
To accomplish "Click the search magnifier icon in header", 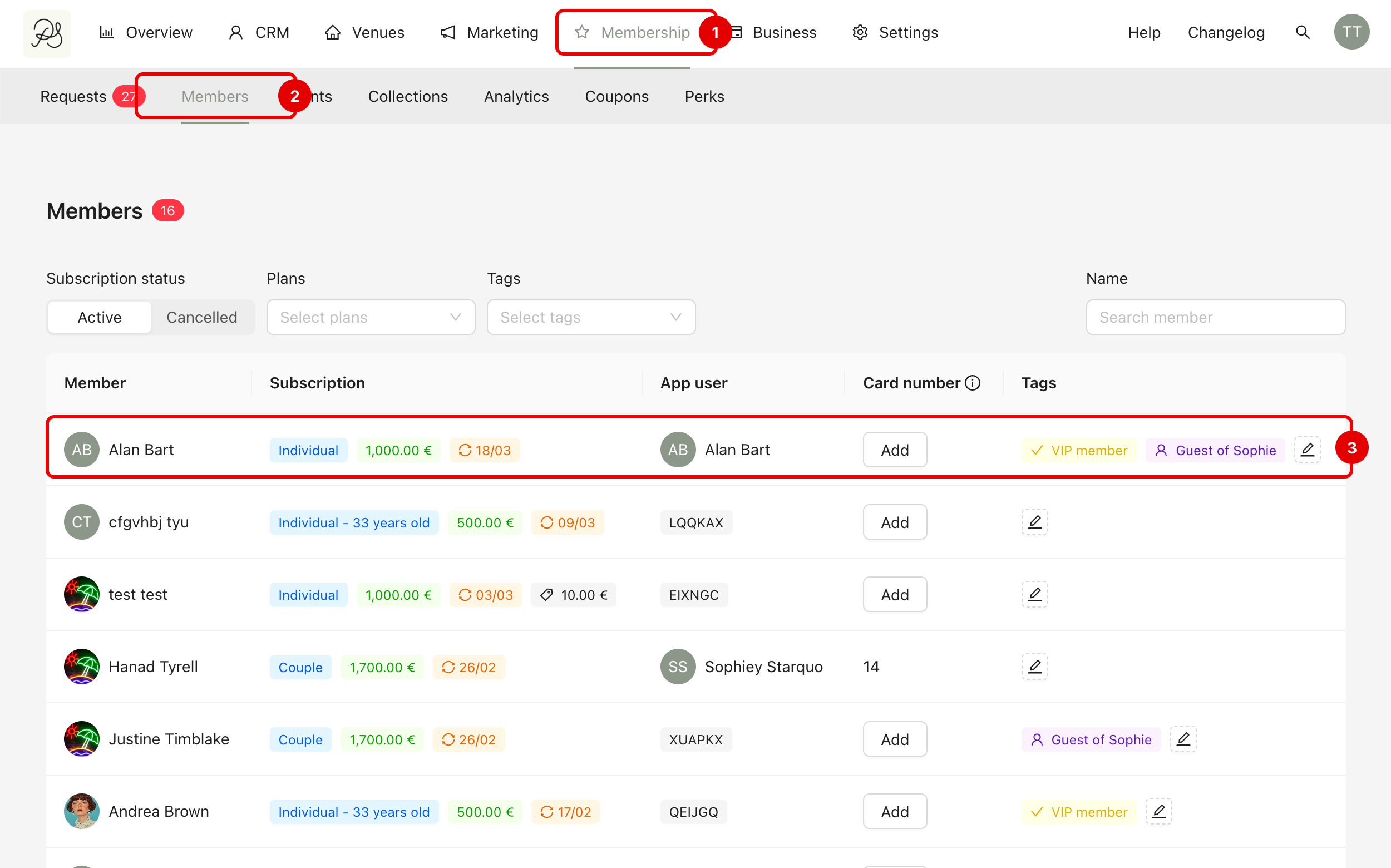I will pyautogui.click(x=1303, y=33).
